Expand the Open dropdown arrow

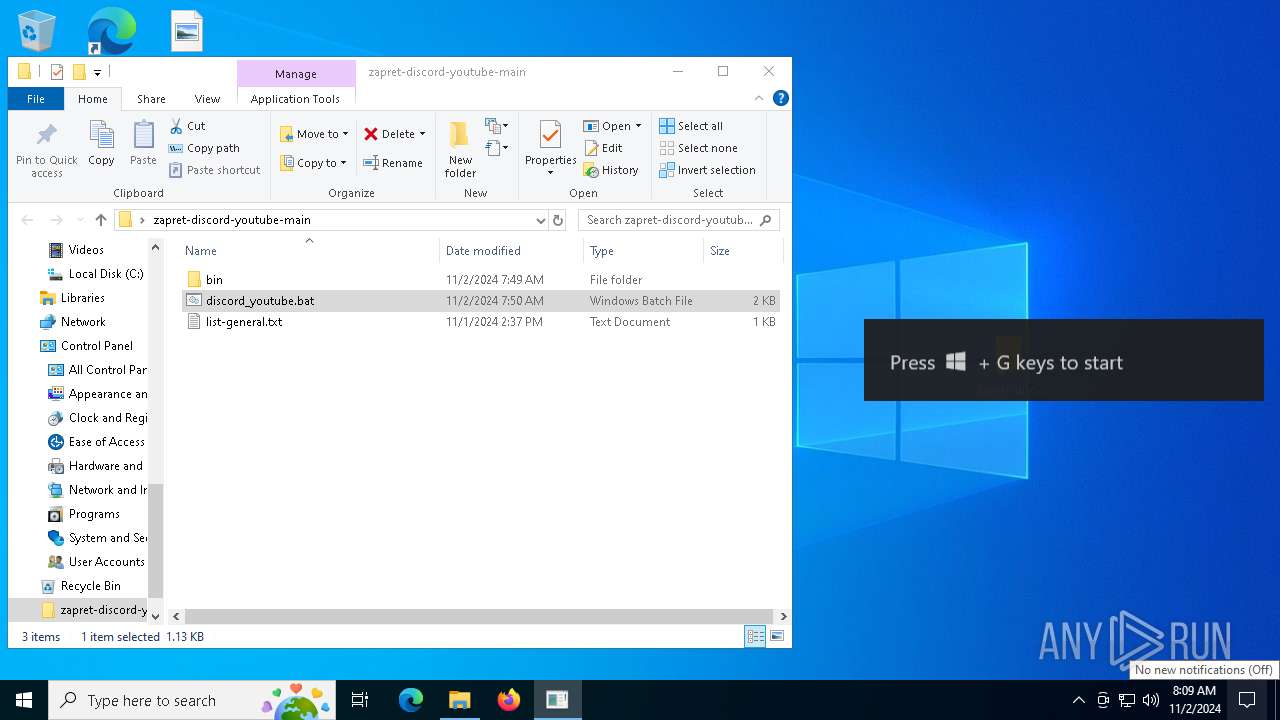638,126
